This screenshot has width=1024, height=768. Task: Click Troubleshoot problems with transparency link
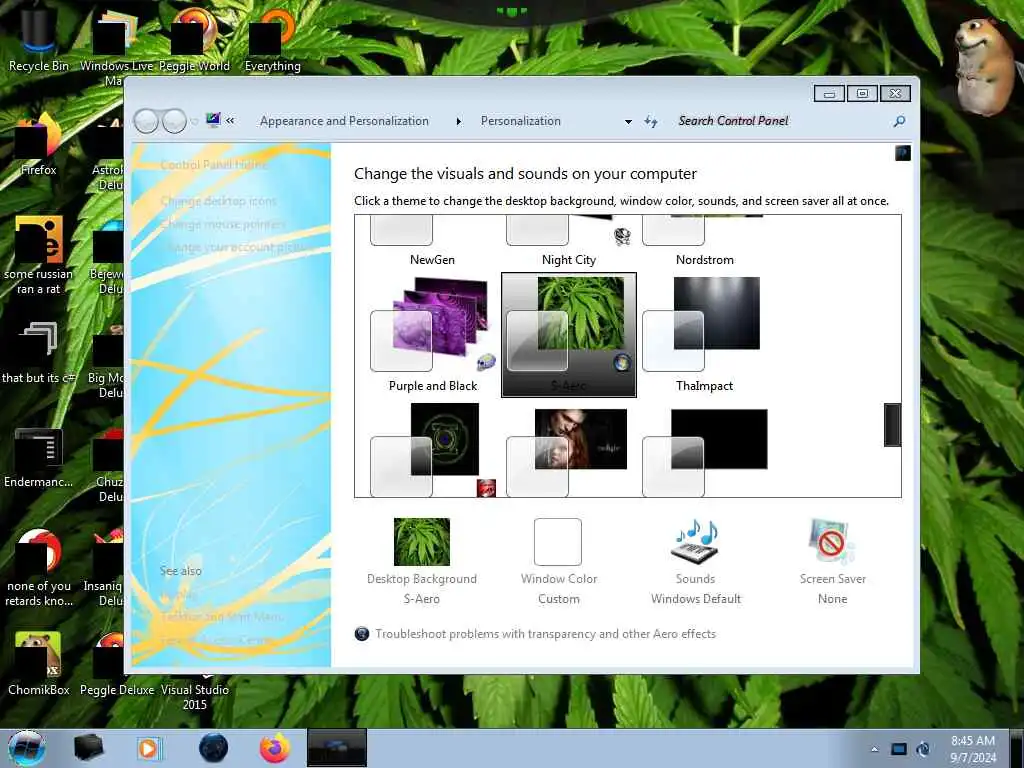(545, 633)
